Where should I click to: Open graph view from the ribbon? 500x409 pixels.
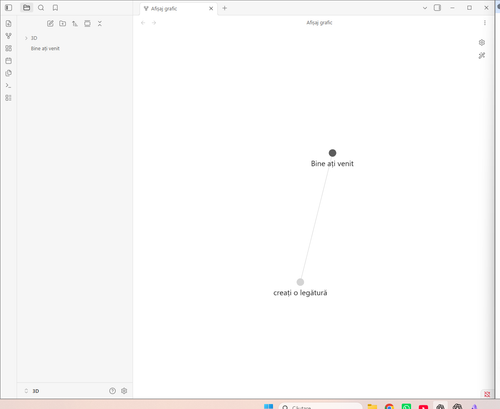[9, 36]
